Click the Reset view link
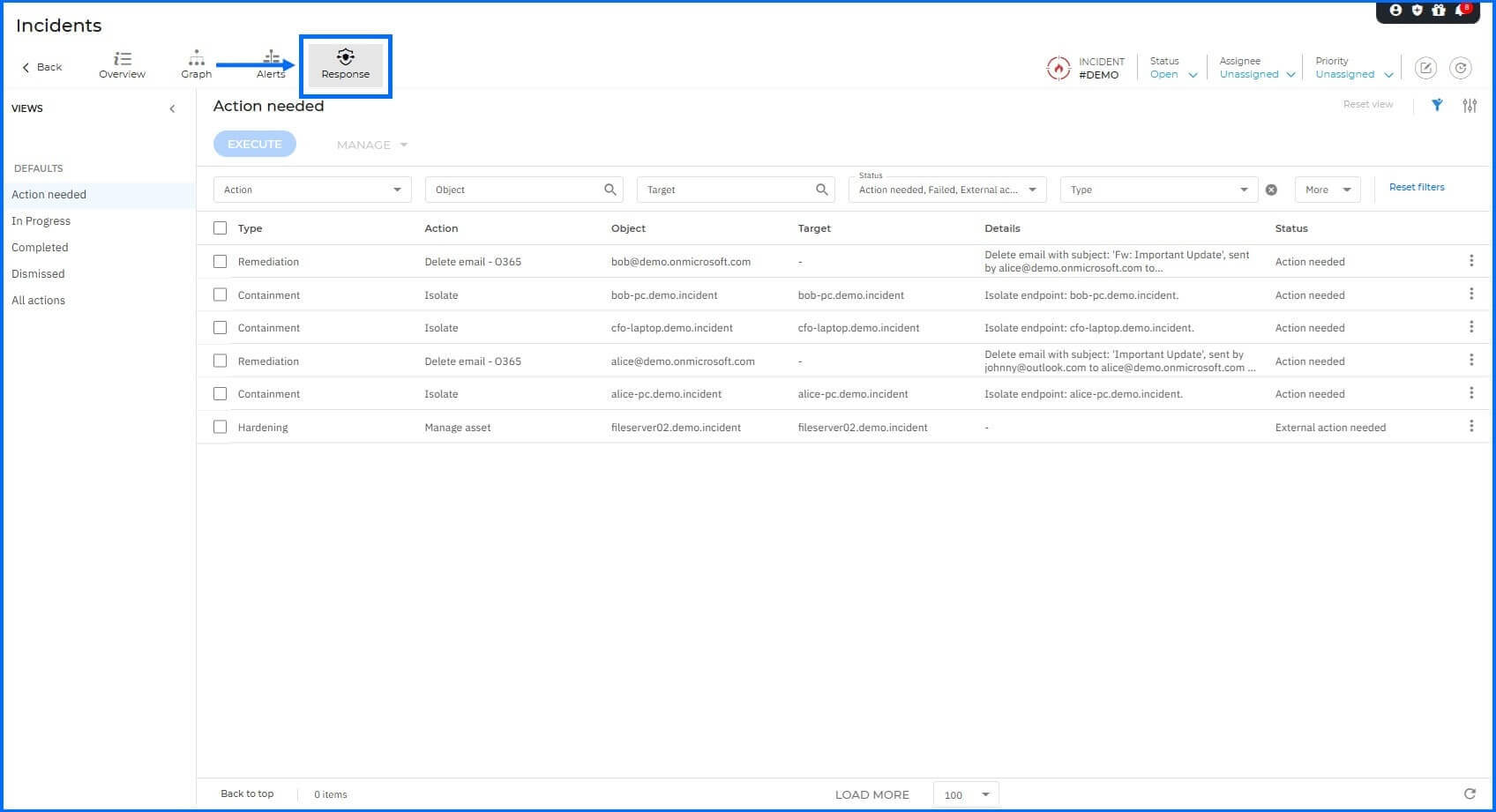 click(x=1368, y=104)
